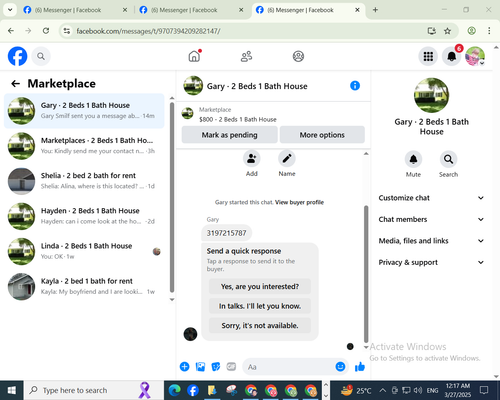Open the Shelia - 2 bed 2 bath chat
This screenshot has width=500, height=400.
[84, 181]
